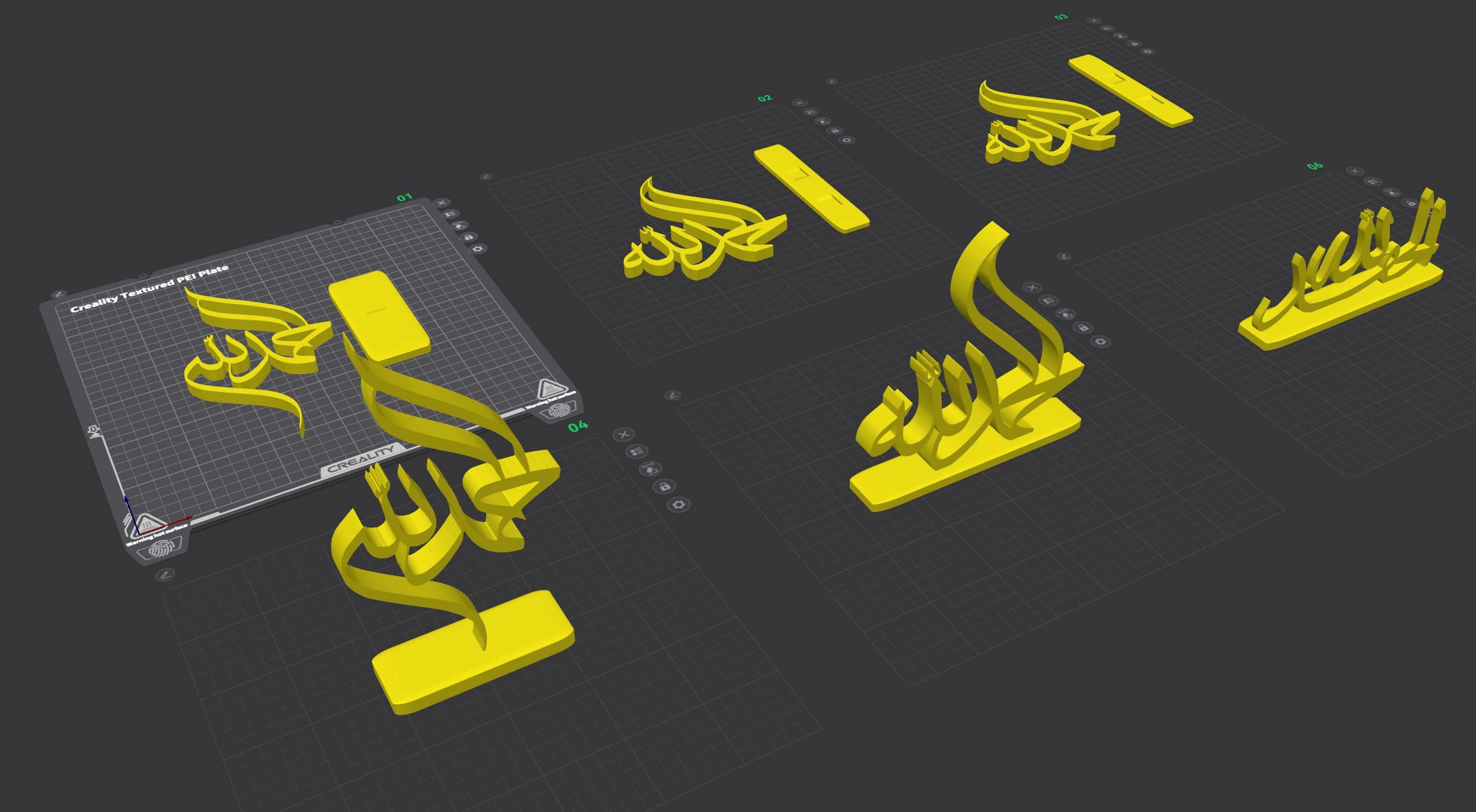Viewport: 1476px width, 812px height.
Task: Open plate 01 settings gear
Action: tap(479, 249)
